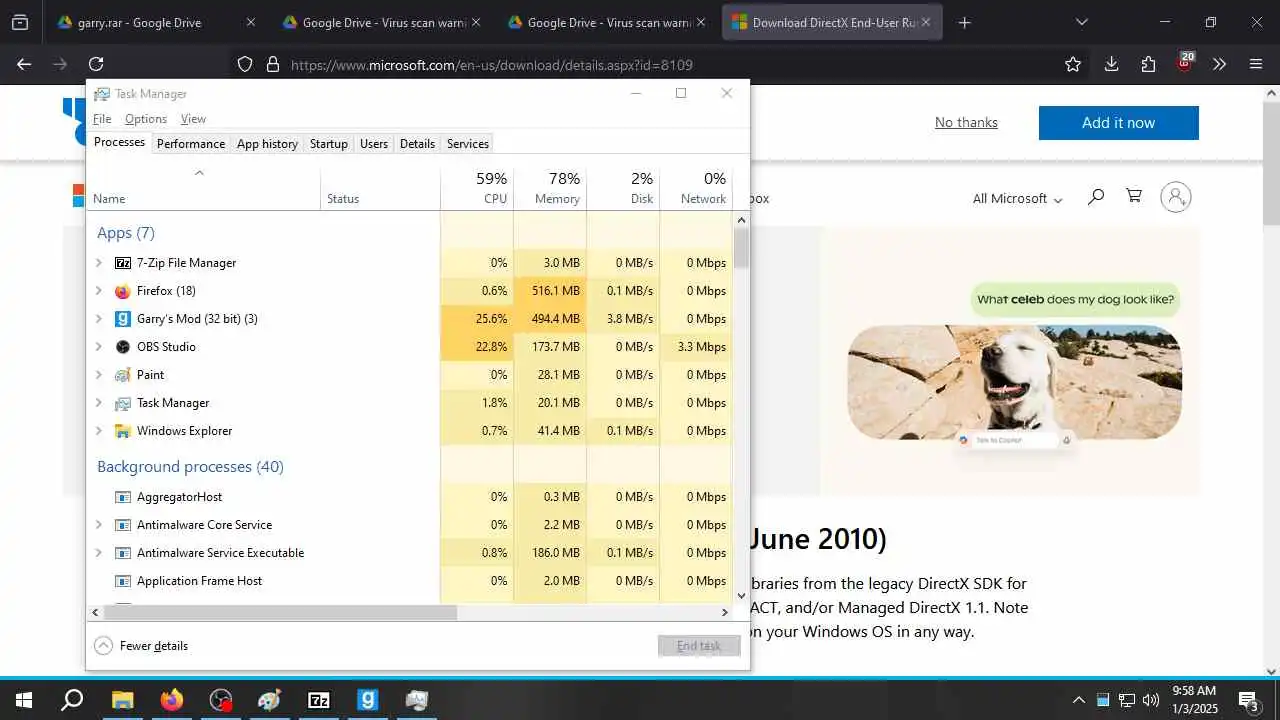The width and height of the screenshot is (1280, 720).
Task: List all Firefox tabs dropdown arrow
Action: [1082, 22]
